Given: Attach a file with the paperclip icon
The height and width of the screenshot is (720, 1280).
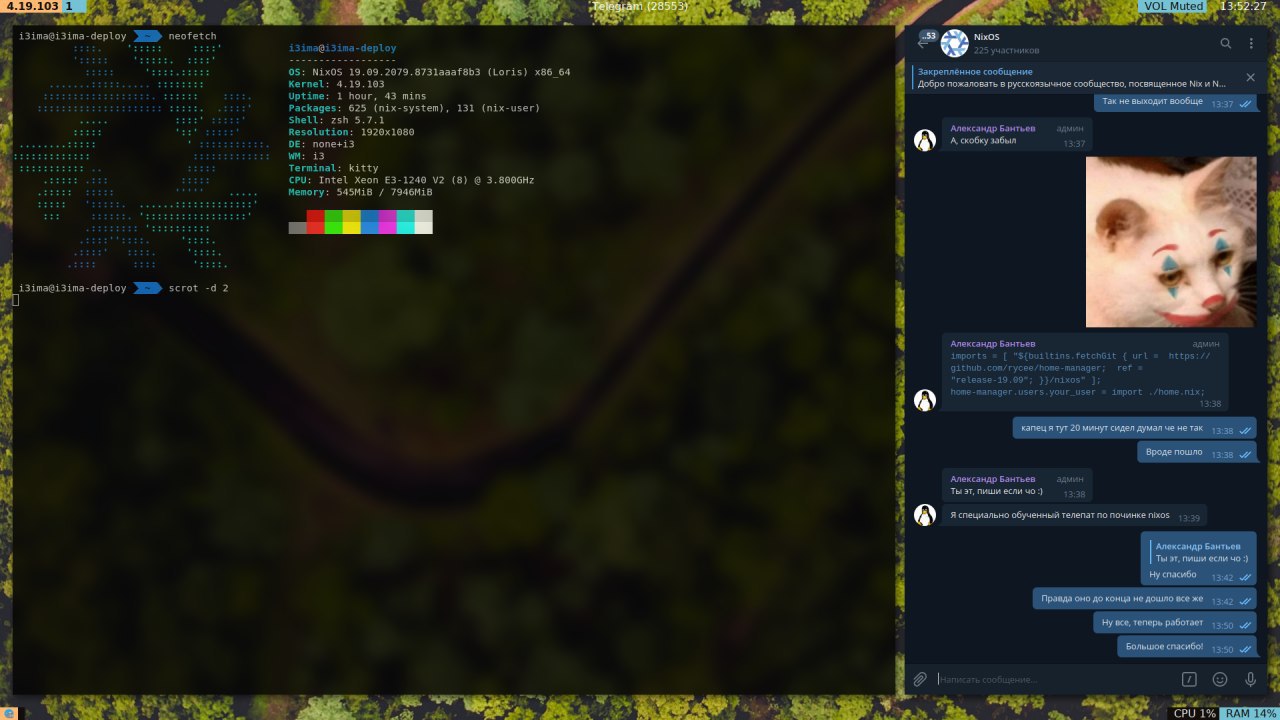Looking at the screenshot, I should 920,679.
